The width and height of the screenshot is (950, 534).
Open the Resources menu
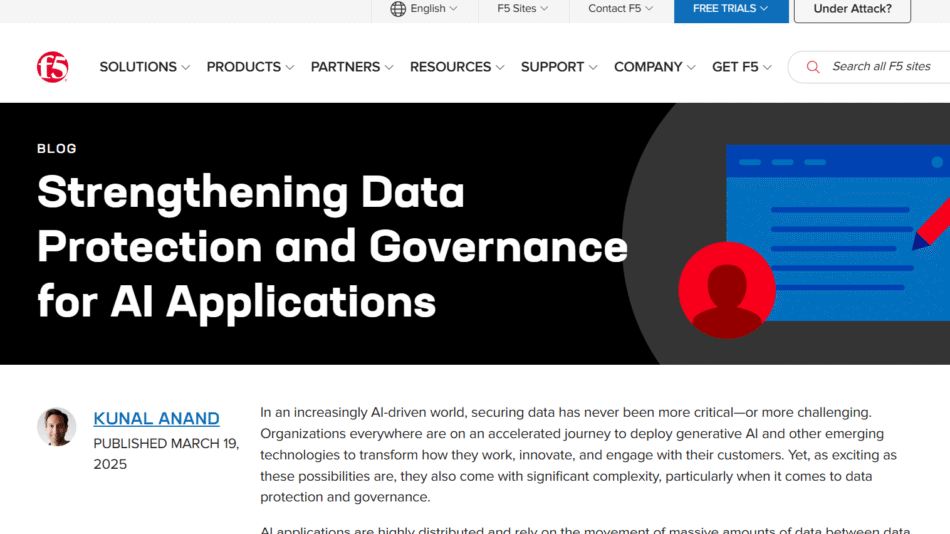pos(457,67)
